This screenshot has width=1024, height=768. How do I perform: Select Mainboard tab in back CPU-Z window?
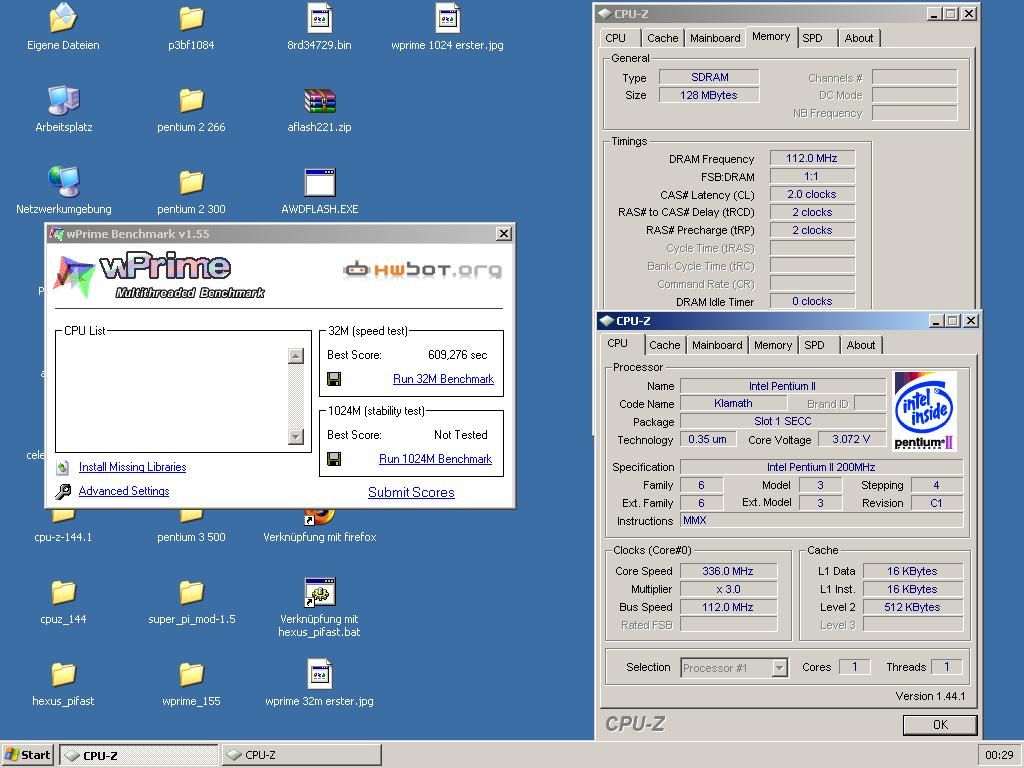pyautogui.click(x=715, y=38)
